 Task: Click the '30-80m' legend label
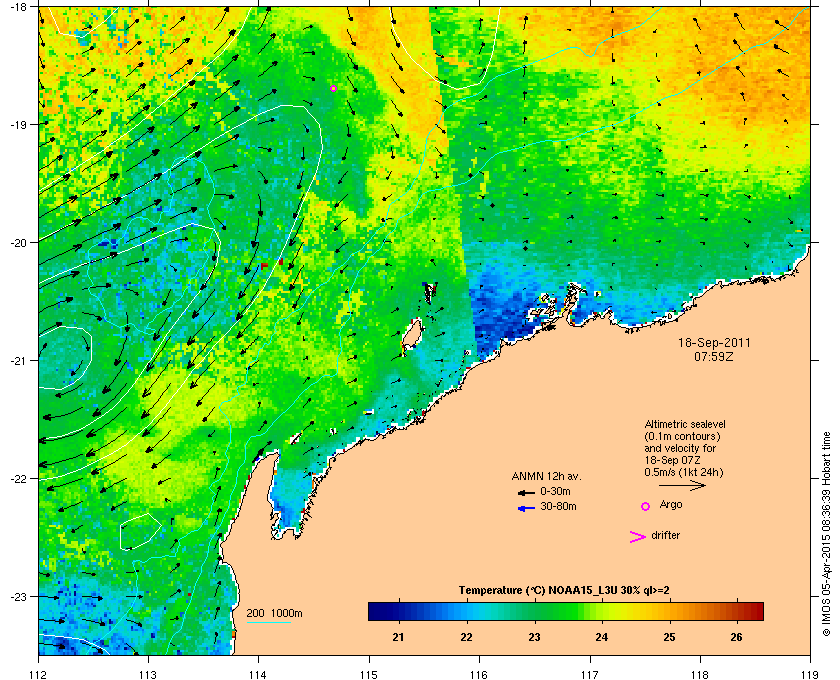pyautogui.click(x=558, y=506)
